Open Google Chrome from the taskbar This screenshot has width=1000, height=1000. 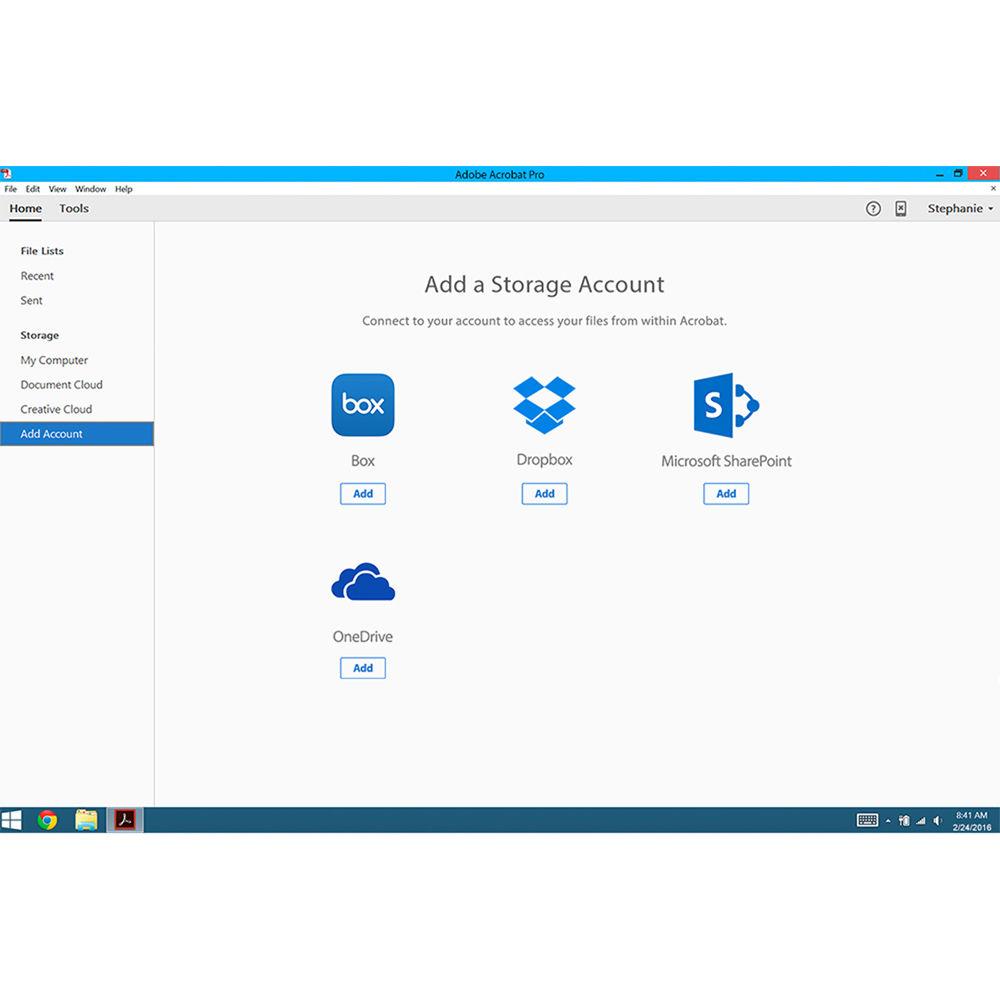[x=47, y=820]
